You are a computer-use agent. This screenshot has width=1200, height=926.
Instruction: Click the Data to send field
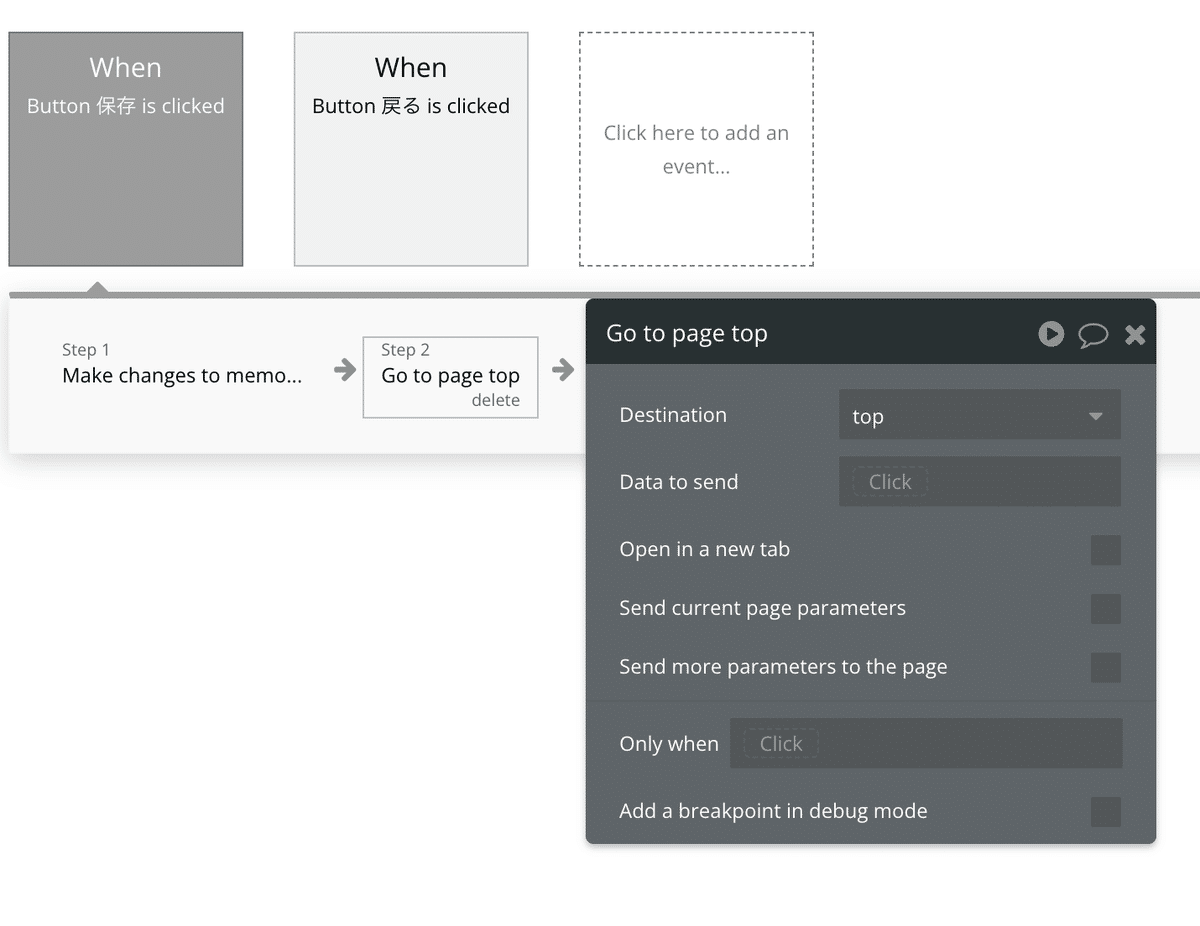pyautogui.click(x=979, y=482)
